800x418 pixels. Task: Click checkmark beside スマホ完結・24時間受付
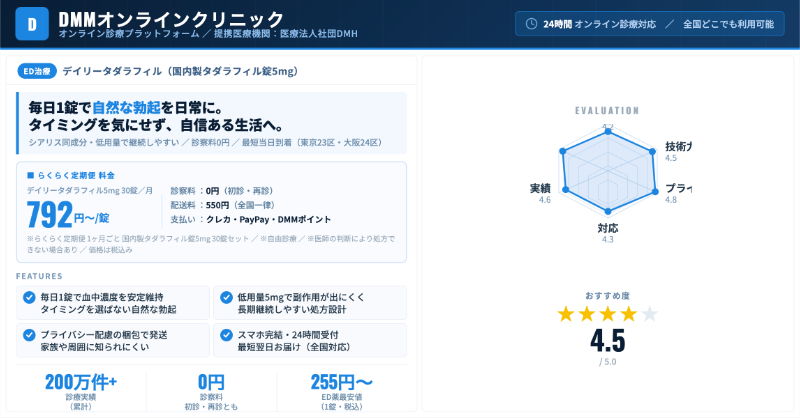[225, 334]
